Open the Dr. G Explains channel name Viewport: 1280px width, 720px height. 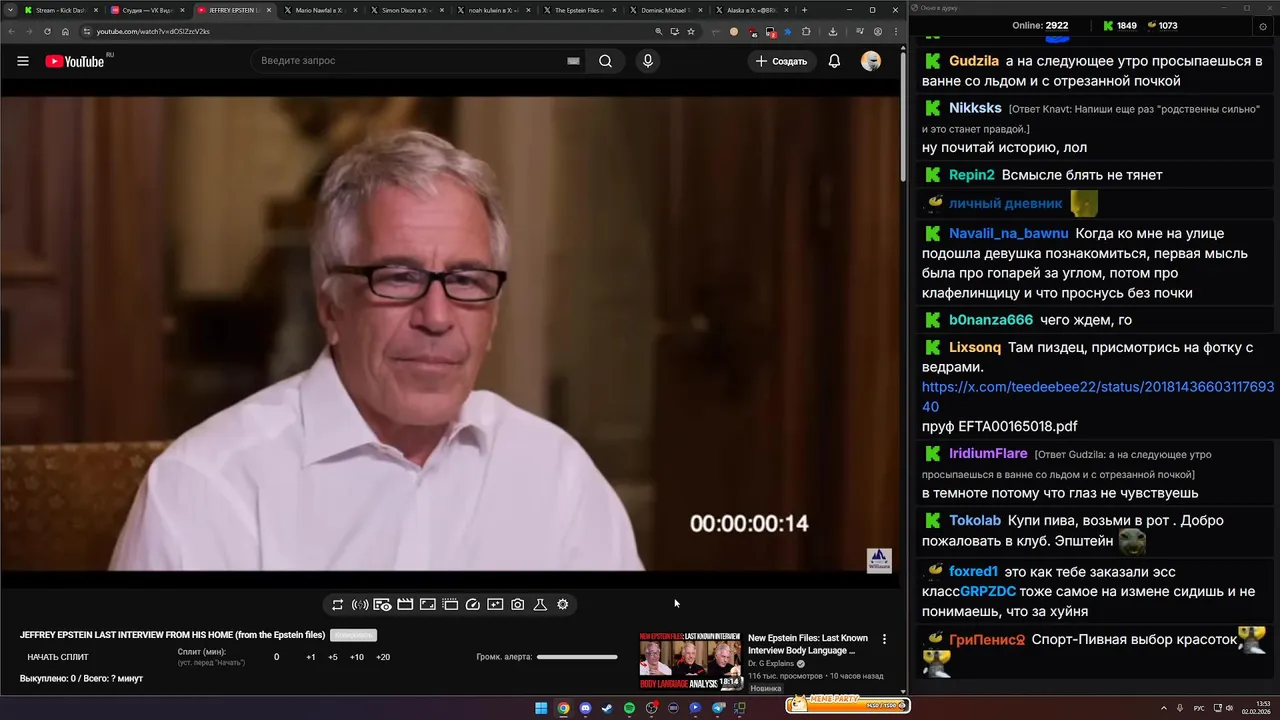(771, 663)
